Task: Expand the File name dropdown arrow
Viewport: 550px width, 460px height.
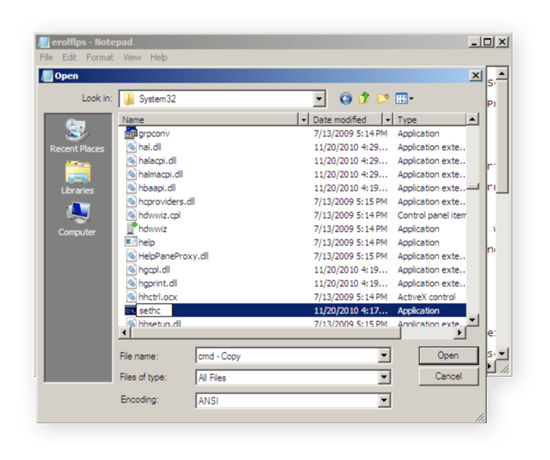Action: click(384, 356)
